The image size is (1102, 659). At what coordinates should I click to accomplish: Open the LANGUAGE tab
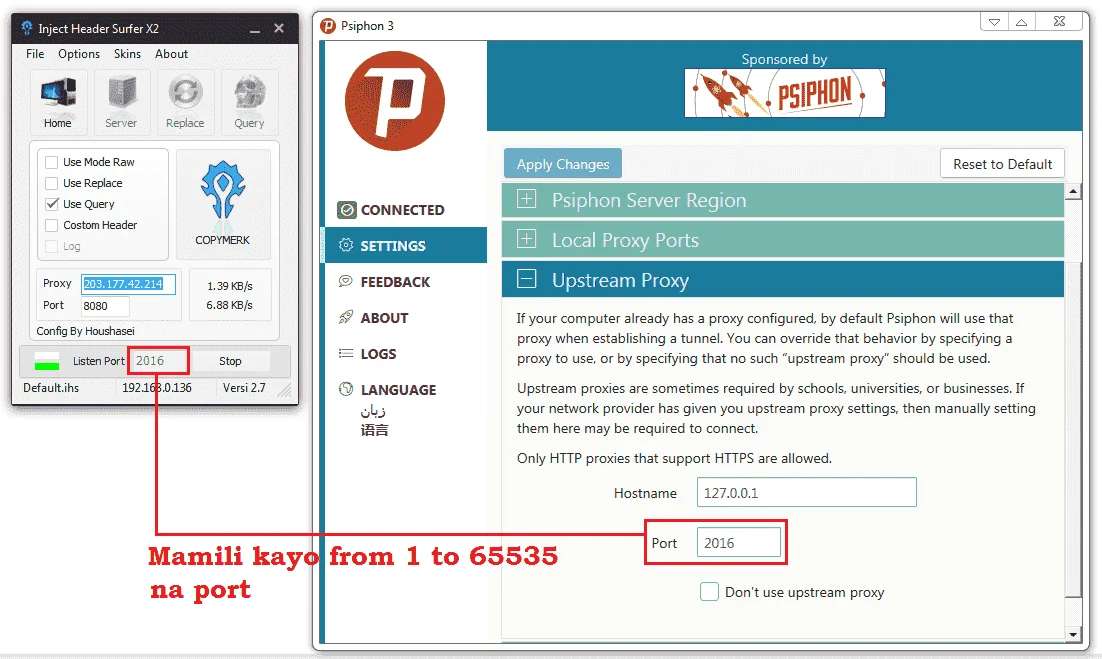point(406,389)
